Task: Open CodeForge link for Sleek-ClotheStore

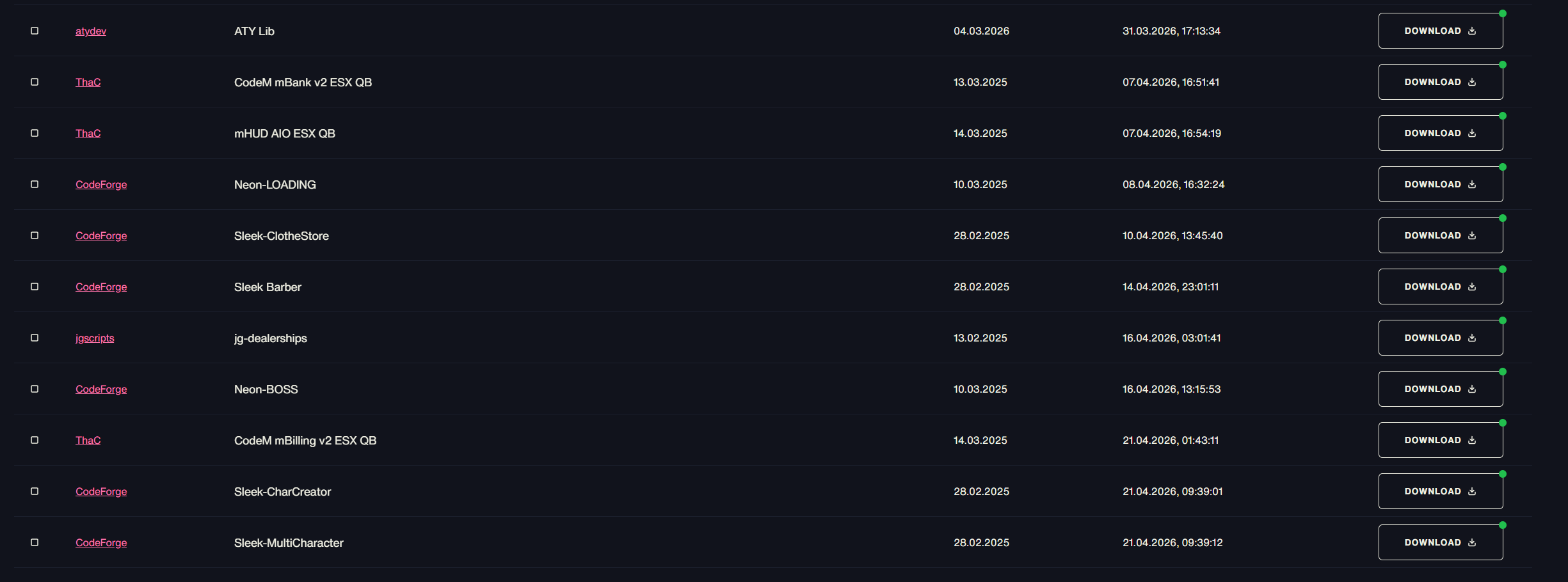Action: (x=101, y=235)
